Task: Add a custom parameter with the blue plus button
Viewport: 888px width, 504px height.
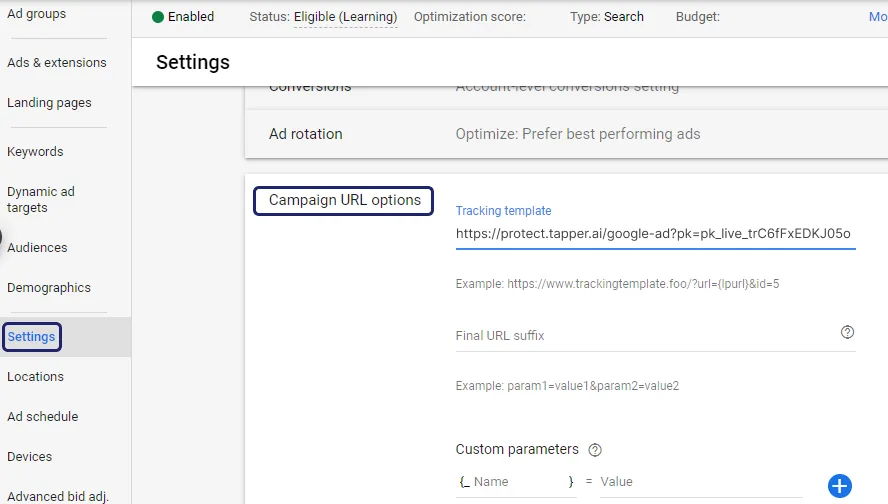Action: 839,486
